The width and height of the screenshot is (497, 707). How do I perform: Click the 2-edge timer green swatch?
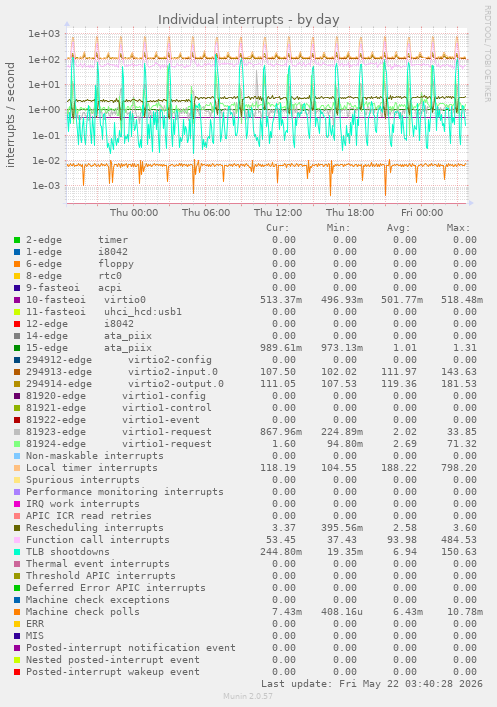[x=17, y=240]
